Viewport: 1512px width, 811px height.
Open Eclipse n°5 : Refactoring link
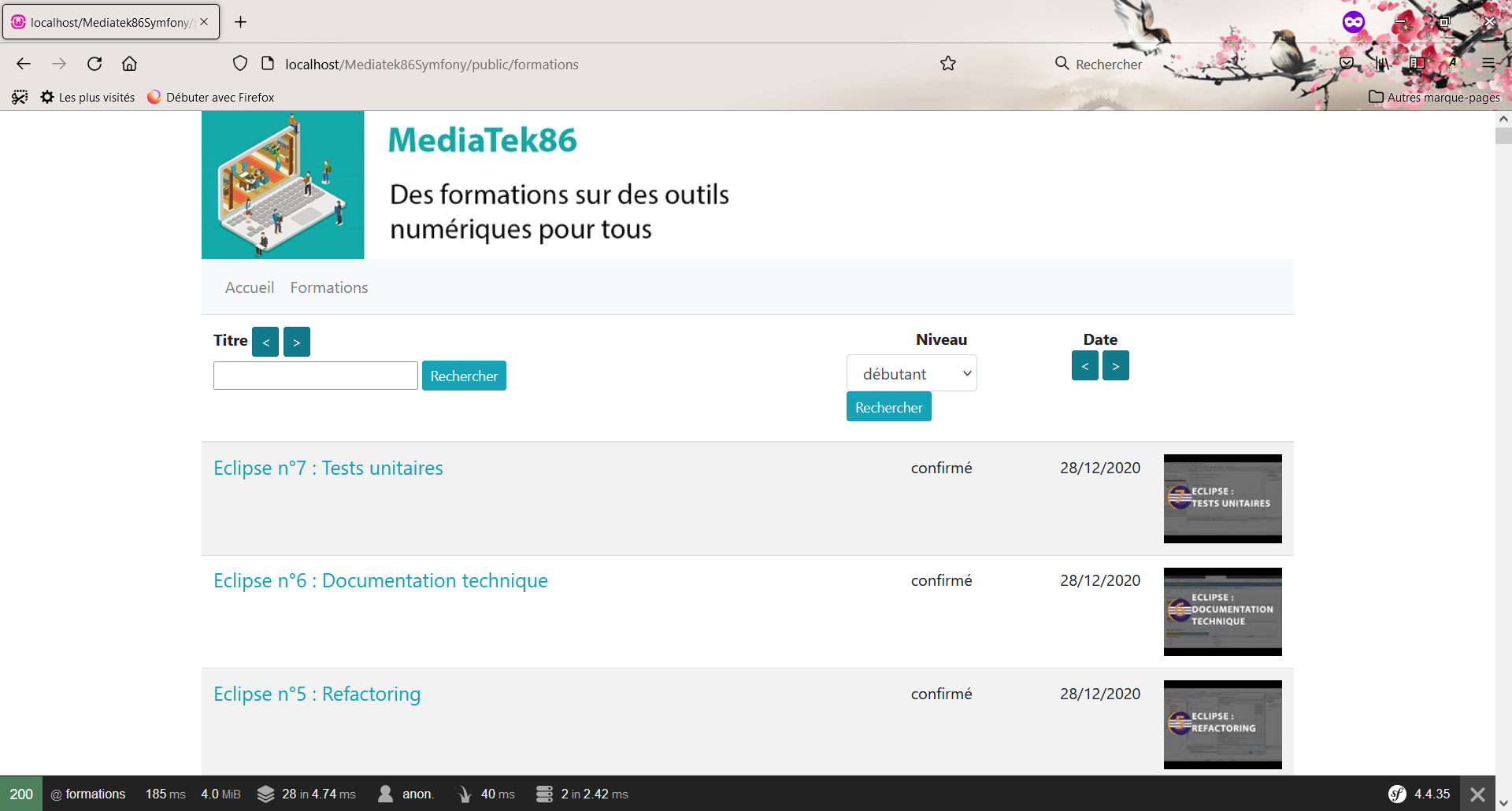[x=317, y=694]
